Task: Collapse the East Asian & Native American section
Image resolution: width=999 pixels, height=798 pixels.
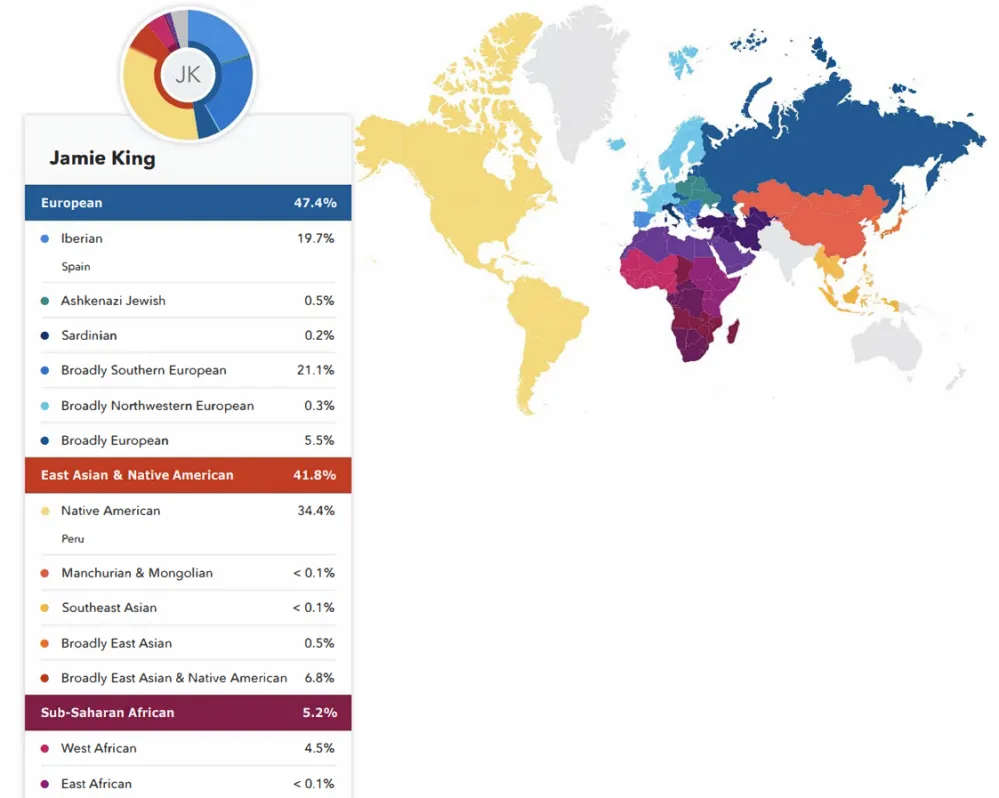Action: click(187, 475)
